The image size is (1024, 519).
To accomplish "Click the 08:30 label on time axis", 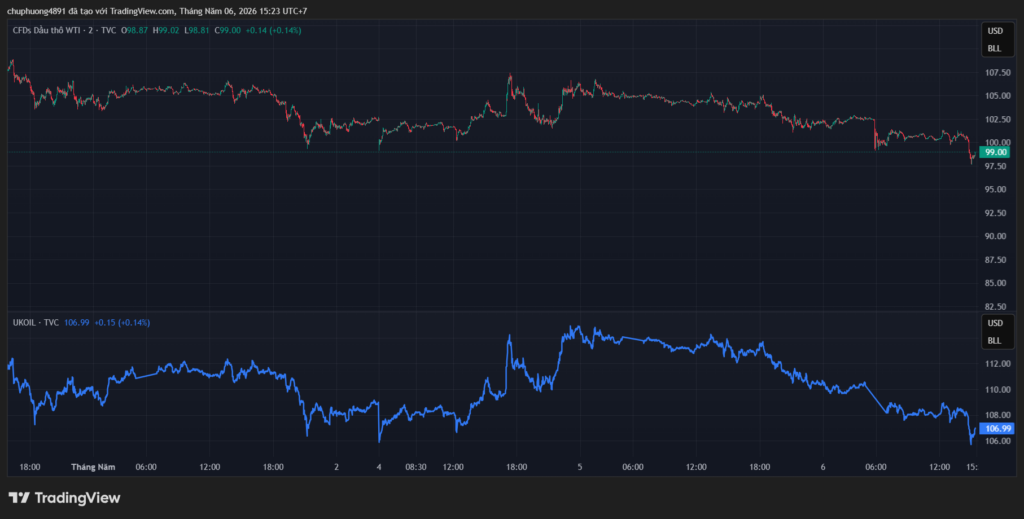I will [415, 467].
